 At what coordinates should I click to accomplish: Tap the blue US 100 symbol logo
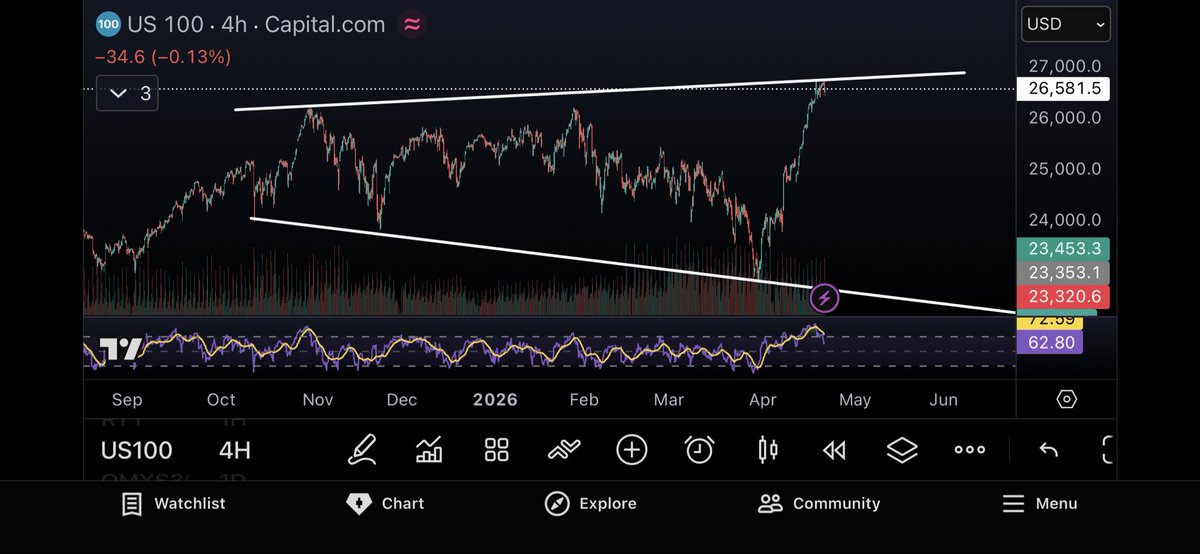109,25
